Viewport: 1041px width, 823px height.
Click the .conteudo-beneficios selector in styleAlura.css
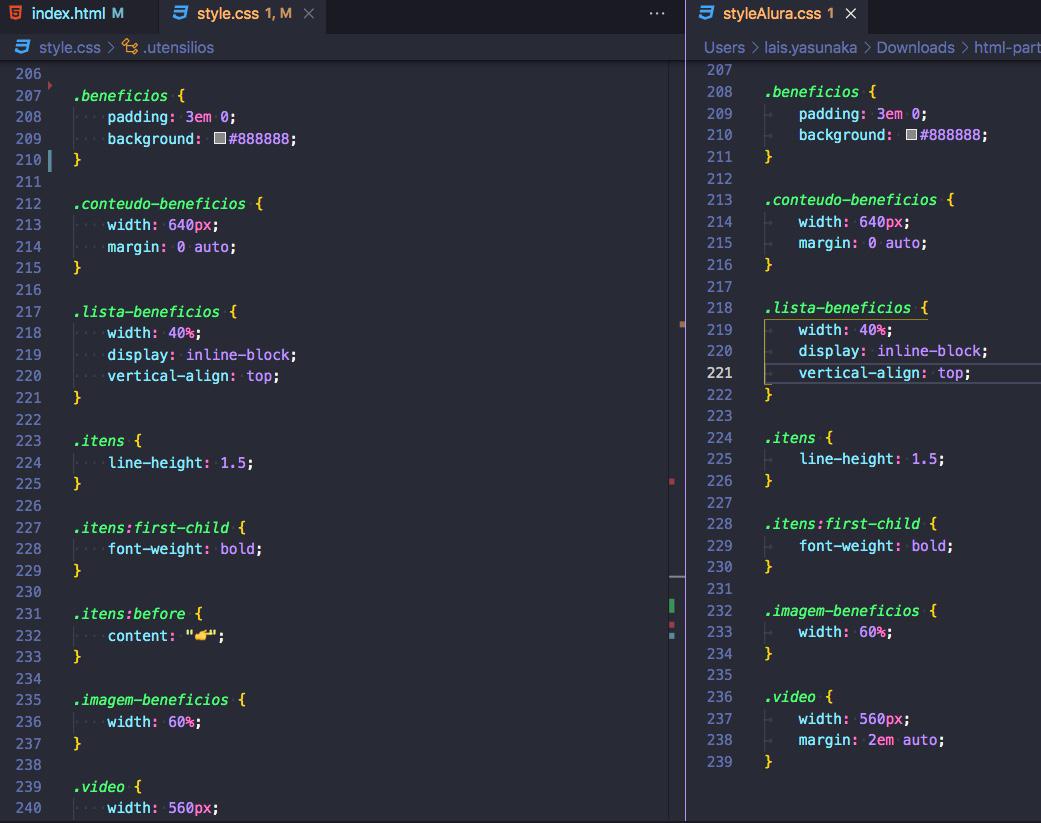(850, 200)
